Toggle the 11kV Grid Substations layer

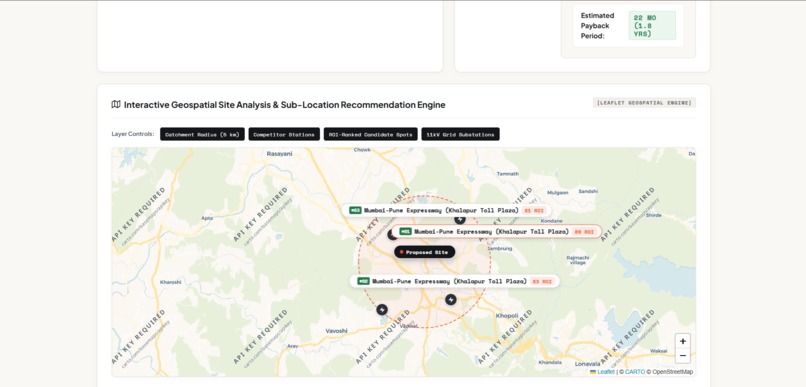[x=461, y=134]
